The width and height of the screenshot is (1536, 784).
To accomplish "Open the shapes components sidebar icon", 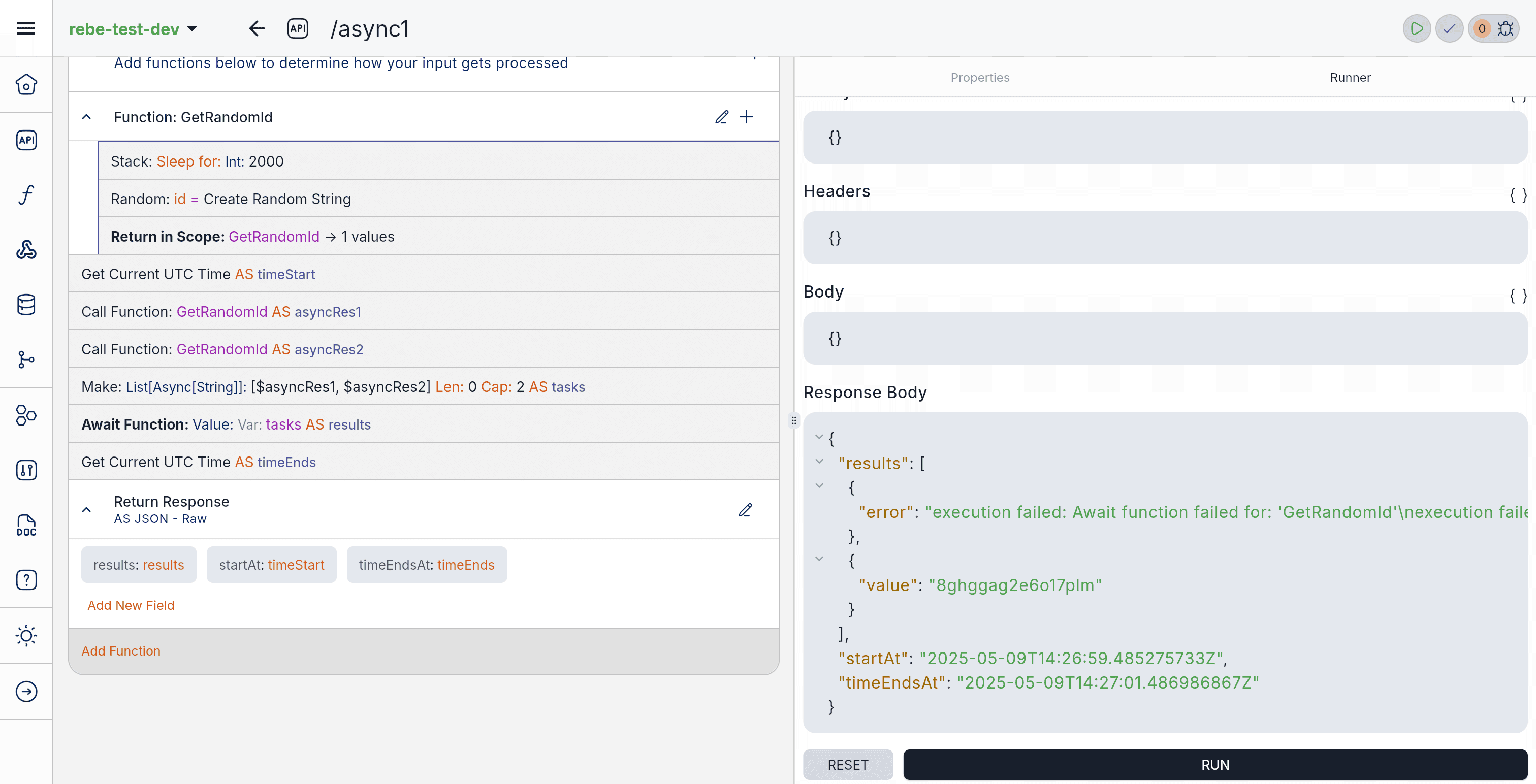I will pos(25,415).
